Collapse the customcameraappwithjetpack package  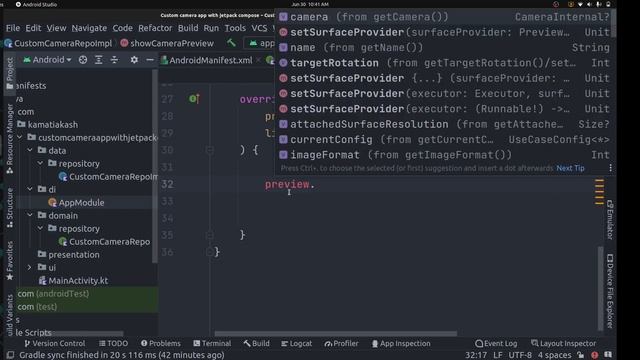(20, 138)
